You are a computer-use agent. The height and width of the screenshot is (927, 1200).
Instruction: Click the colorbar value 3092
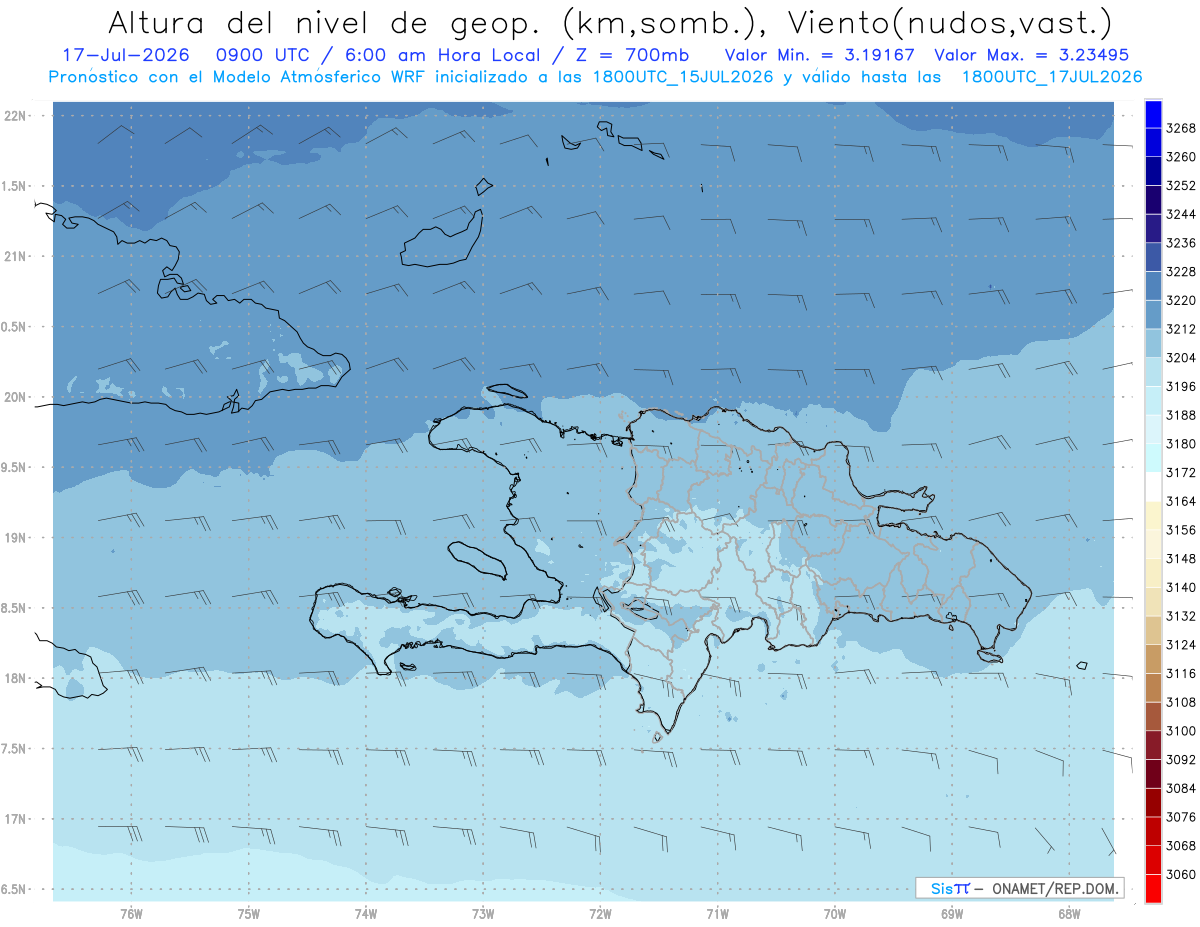click(x=1181, y=759)
